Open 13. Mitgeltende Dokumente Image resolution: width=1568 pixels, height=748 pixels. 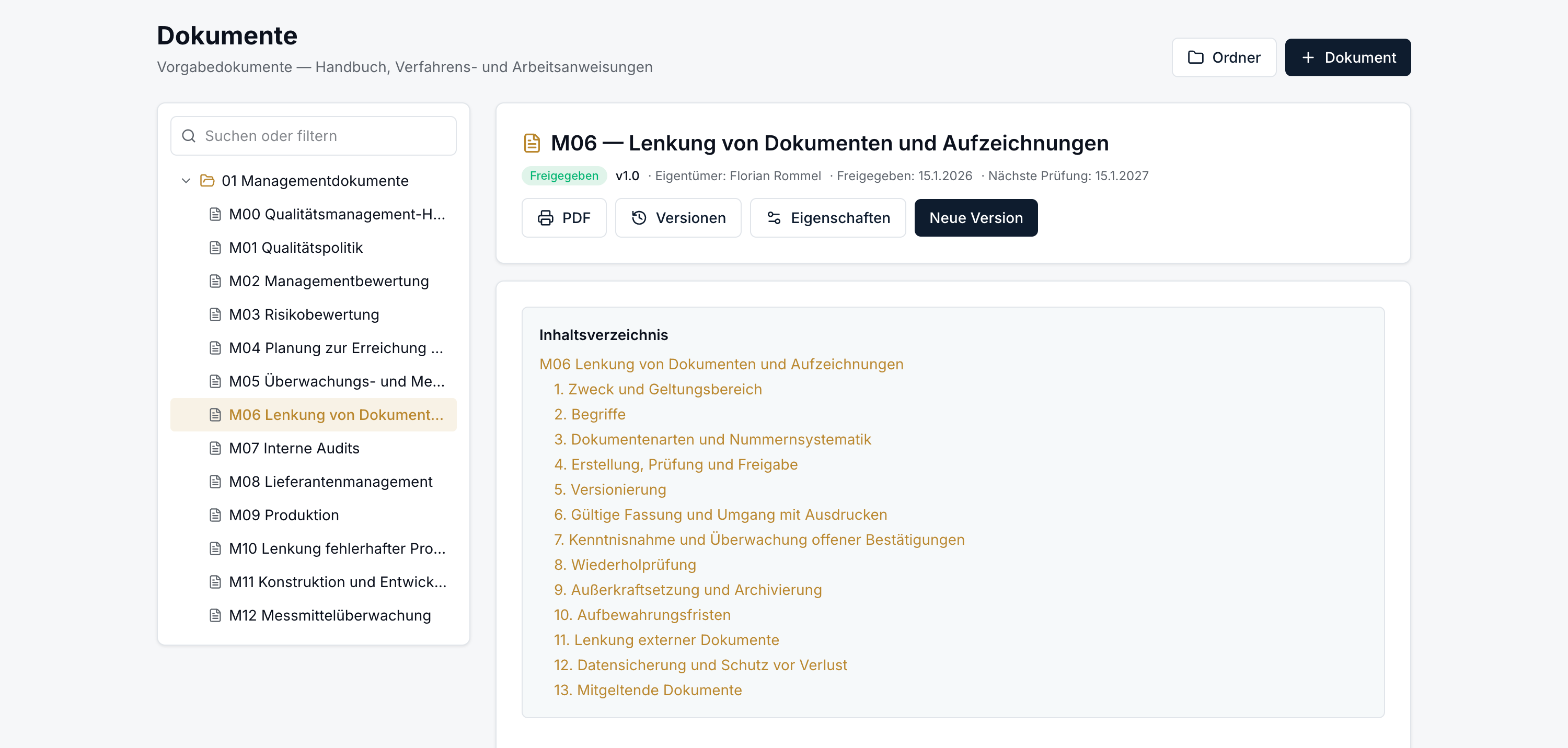[x=648, y=690]
